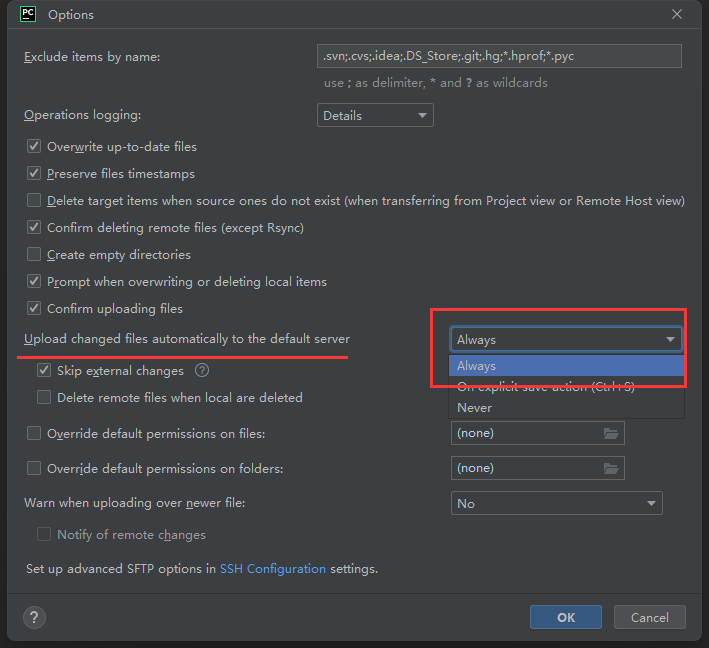Screen dimensions: 709x648
Task: Open folder browser for file permissions
Action: pyautogui.click(x=611, y=433)
